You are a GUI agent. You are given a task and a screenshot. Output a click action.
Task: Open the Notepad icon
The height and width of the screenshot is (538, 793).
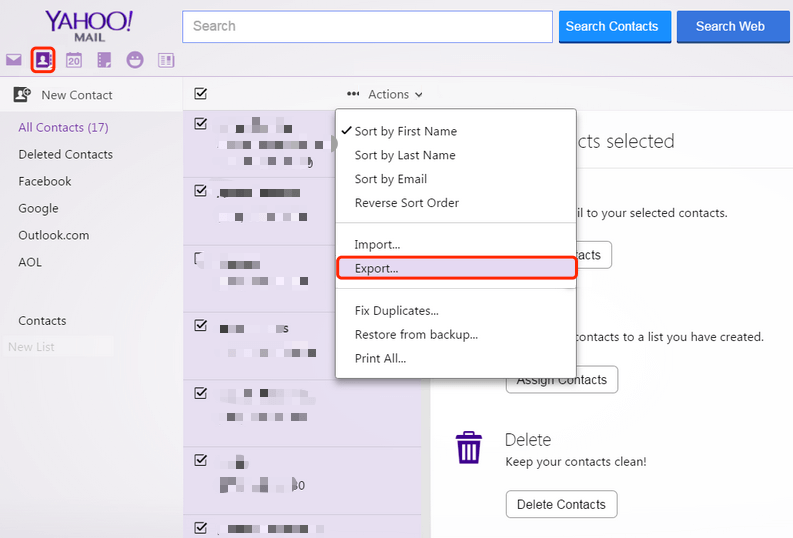104,60
